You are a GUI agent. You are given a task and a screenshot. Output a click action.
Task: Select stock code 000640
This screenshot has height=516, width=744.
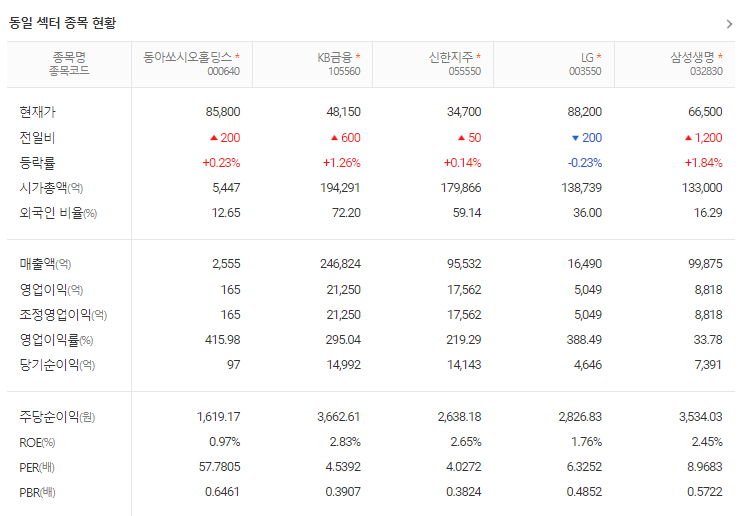pyautogui.click(x=223, y=71)
